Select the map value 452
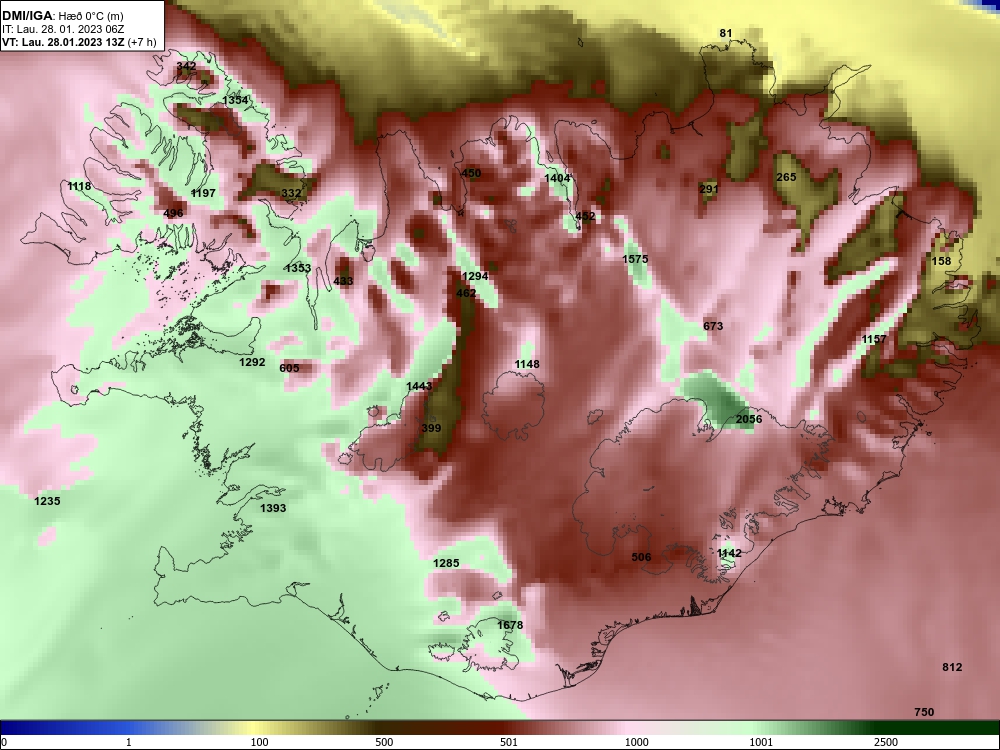The image size is (1000, 750). [x=585, y=216]
